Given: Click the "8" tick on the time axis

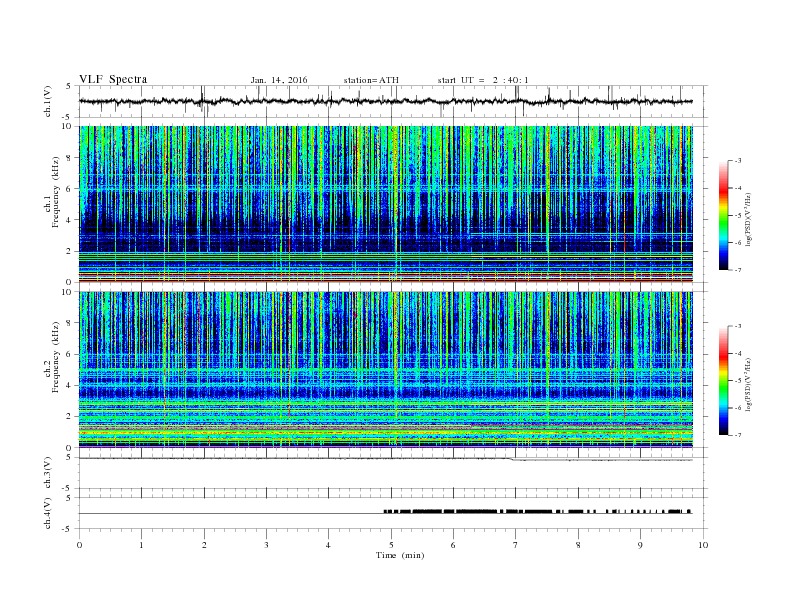Looking at the screenshot, I should pyautogui.click(x=578, y=545).
